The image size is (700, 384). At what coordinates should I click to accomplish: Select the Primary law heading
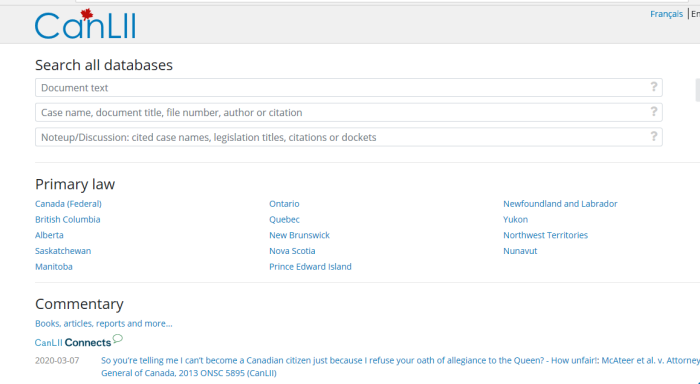click(75, 184)
